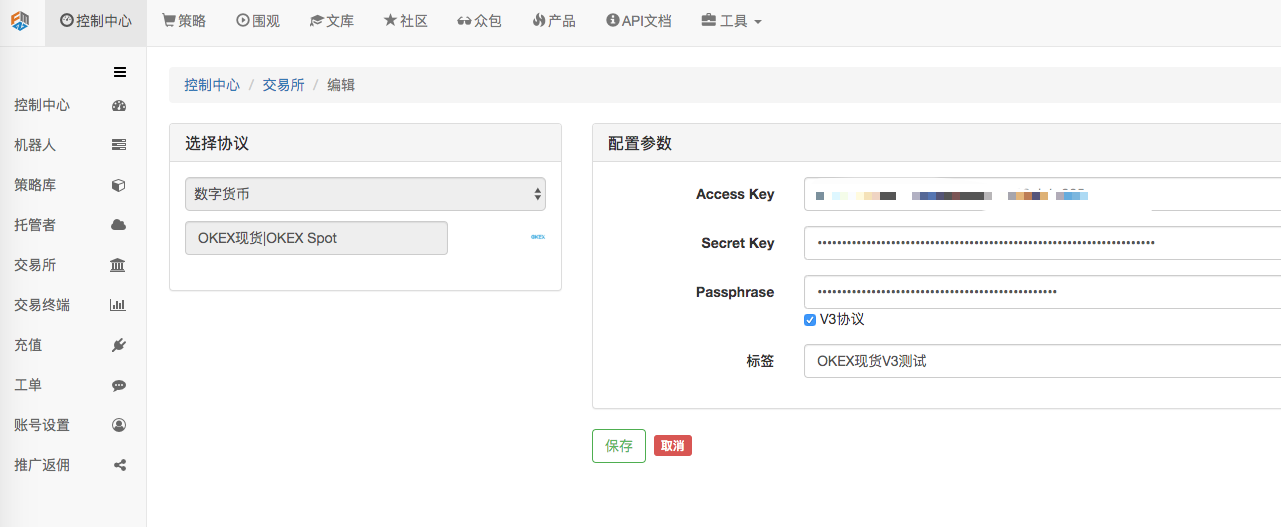Click the site logo icon in top-left
The width and height of the screenshot is (1281, 527).
point(20,21)
